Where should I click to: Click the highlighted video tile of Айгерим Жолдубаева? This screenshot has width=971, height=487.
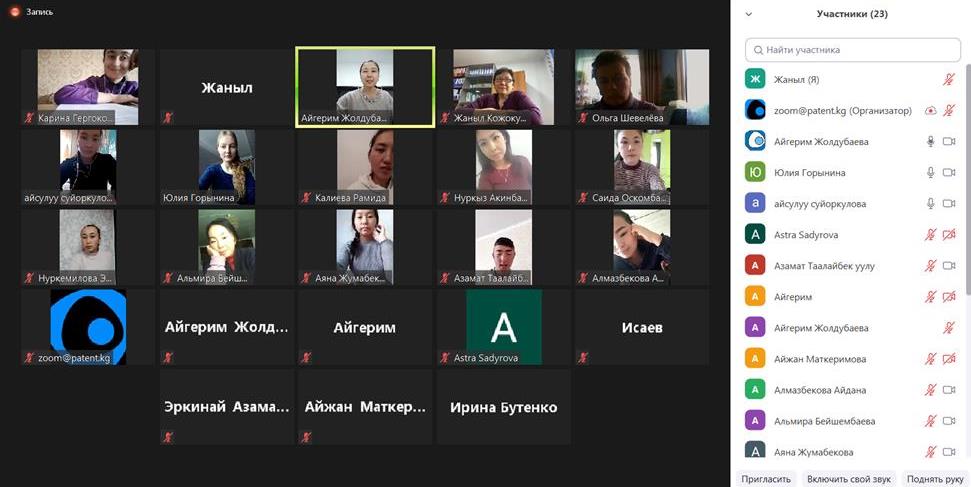365,87
